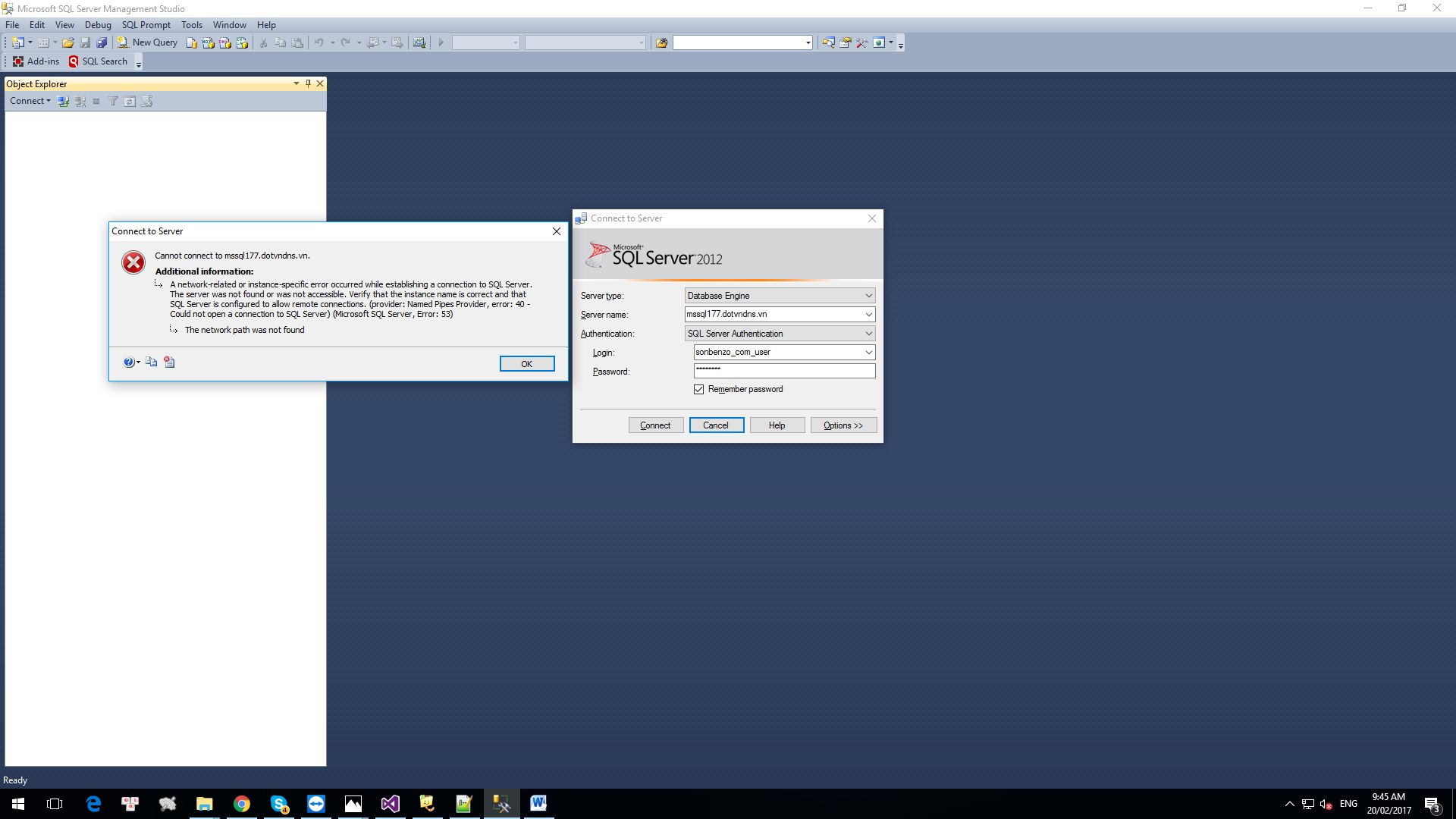The image size is (1456, 819).
Task: Expand the Server name combo box
Action: coord(869,314)
